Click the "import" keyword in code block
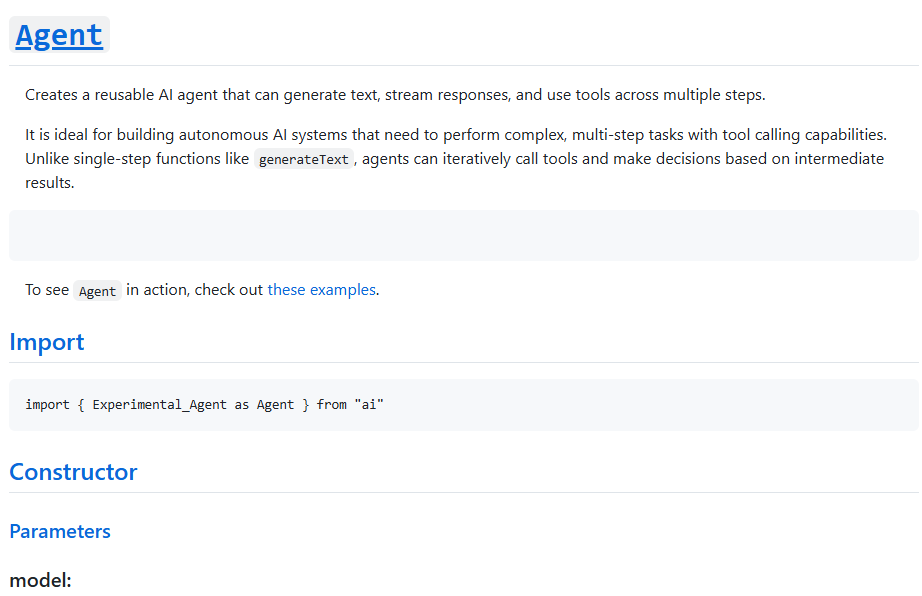 (x=47, y=405)
